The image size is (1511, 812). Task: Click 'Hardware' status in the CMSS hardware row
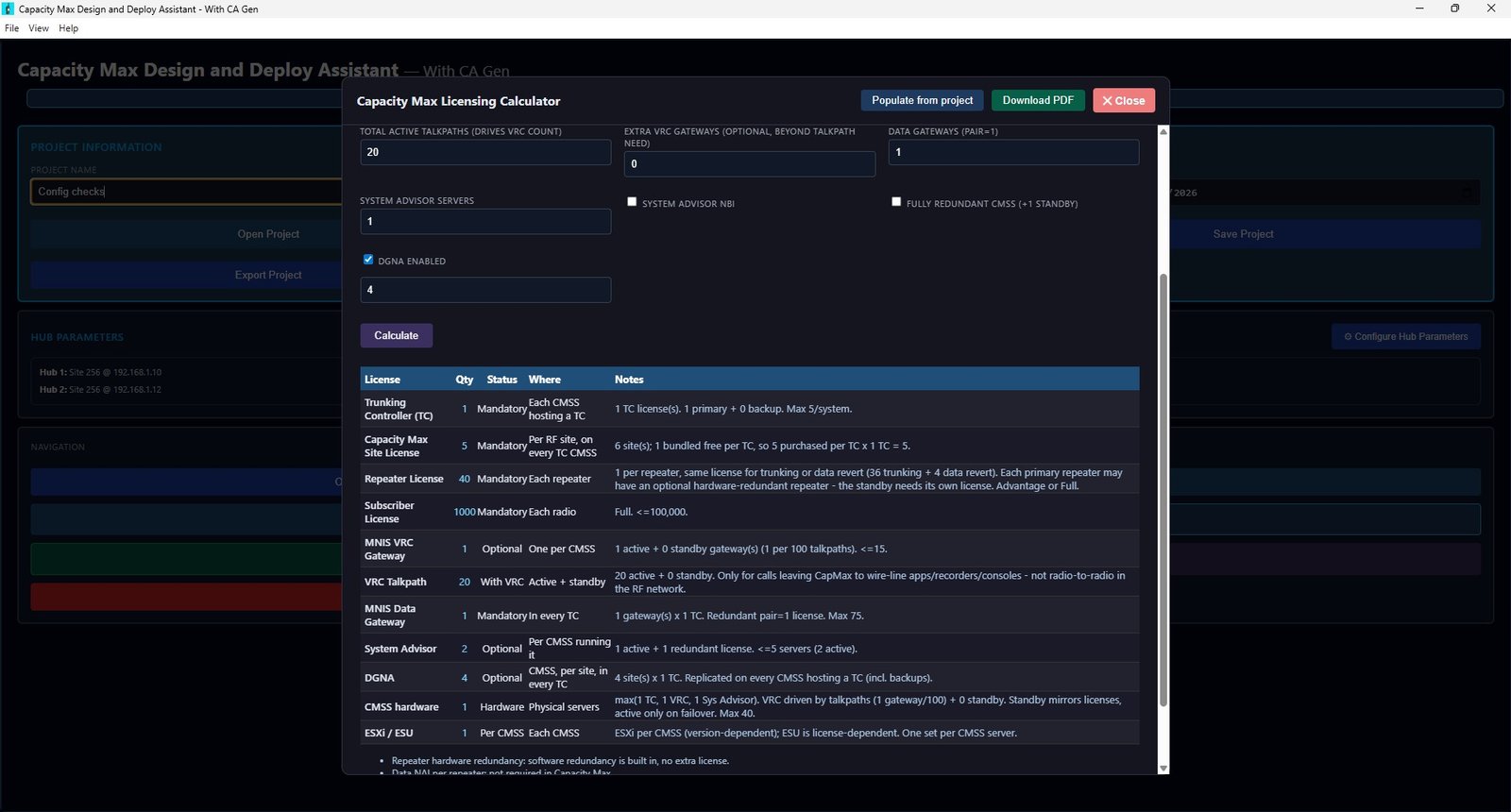501,706
